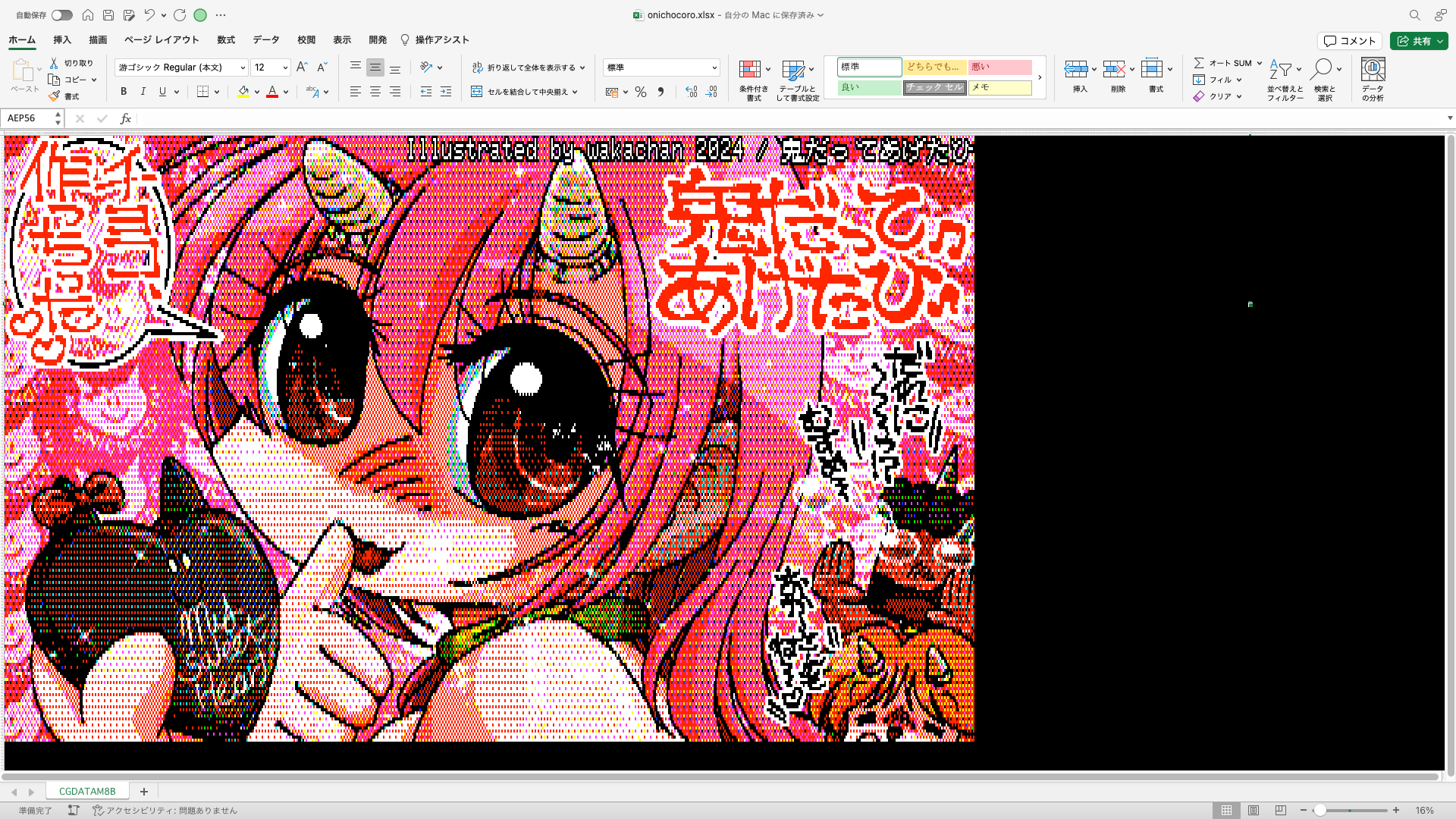
Task: Click the データの分析 icon
Action: click(1373, 69)
